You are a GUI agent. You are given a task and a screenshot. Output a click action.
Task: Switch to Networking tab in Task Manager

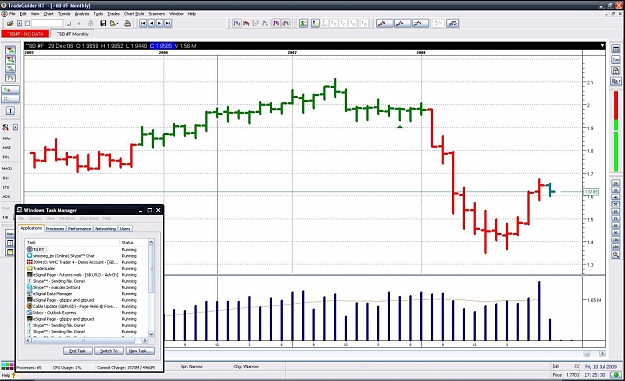click(x=105, y=229)
